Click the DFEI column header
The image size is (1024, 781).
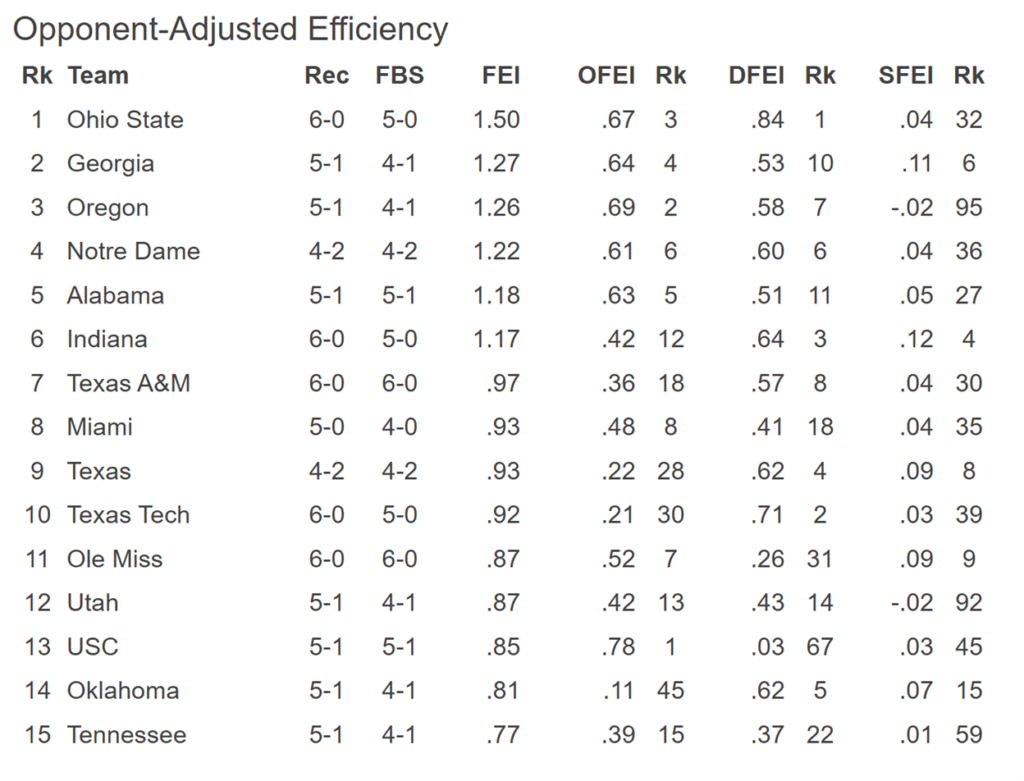[x=756, y=75]
